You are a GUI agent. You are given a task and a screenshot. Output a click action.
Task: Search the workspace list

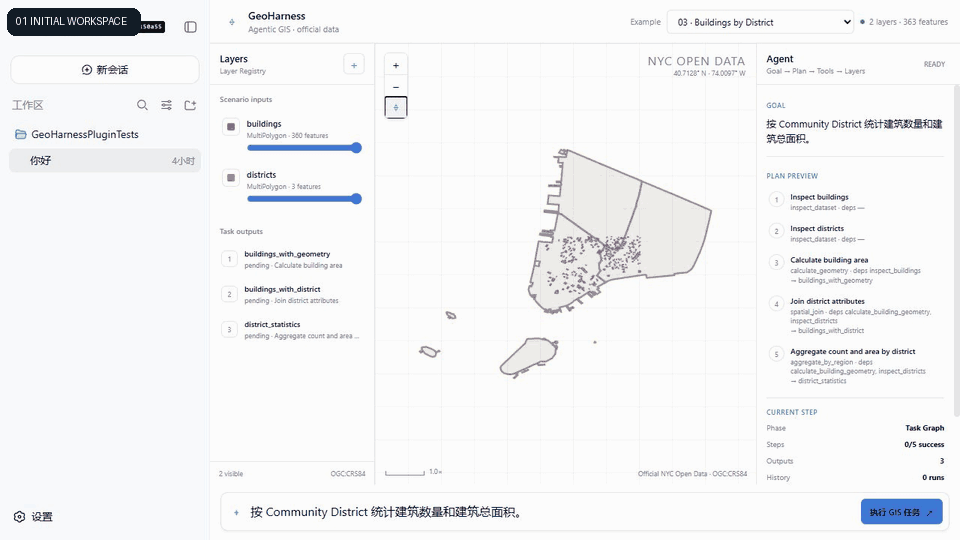click(x=142, y=105)
